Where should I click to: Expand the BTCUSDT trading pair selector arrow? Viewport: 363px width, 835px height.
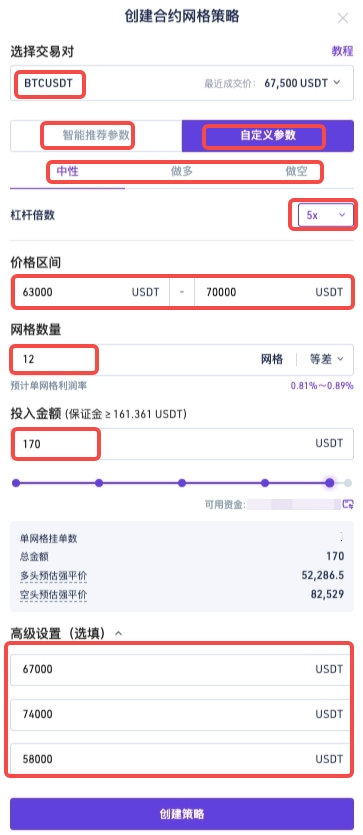[336, 83]
